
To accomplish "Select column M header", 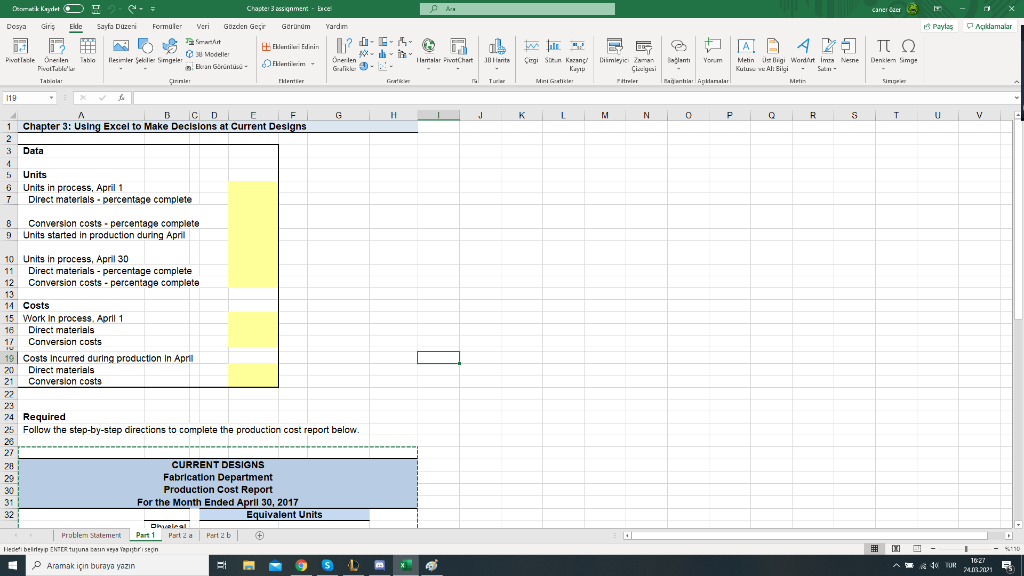I will [x=605, y=115].
